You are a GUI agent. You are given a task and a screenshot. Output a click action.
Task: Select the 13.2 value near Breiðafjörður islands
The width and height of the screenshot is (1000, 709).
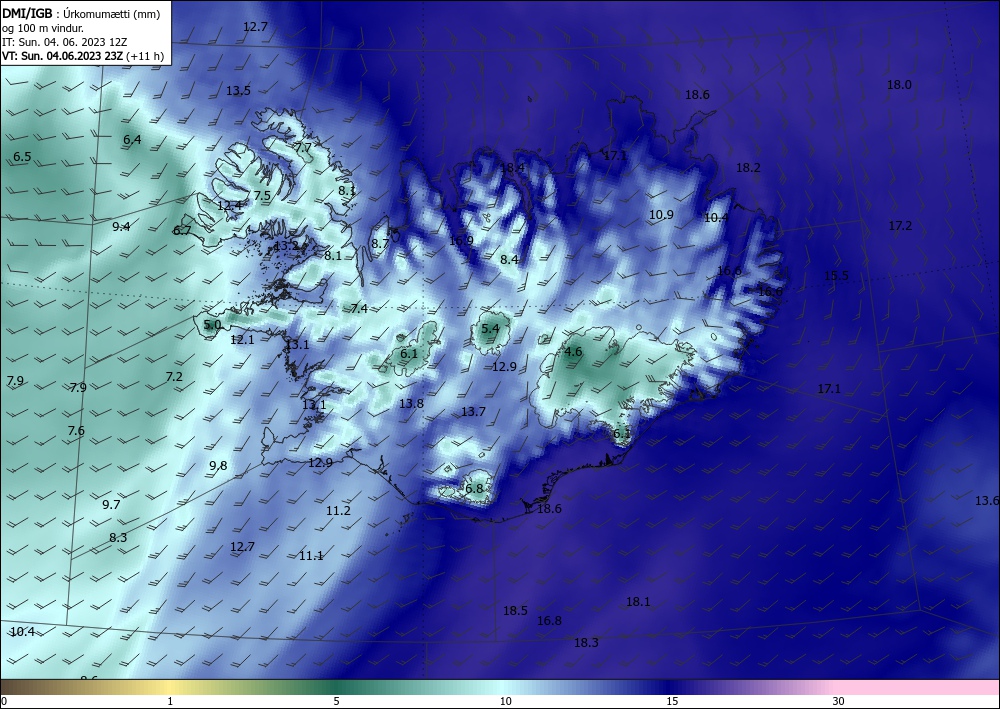pos(286,245)
